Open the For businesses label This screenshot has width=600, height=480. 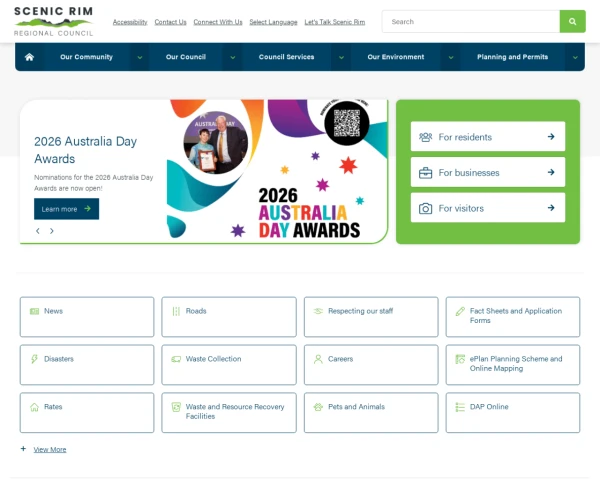(469, 173)
